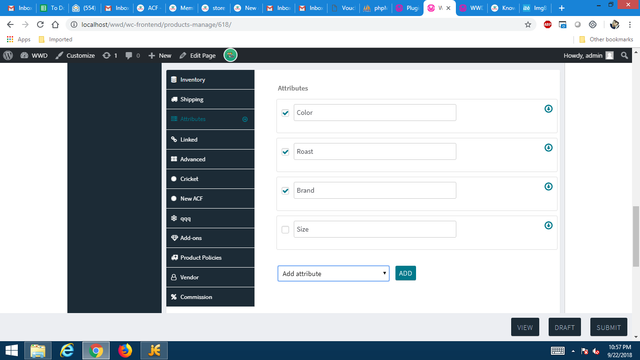Open comments icon in admin bar
Image resolution: width=640 pixels, height=360 pixels.
click(133, 56)
